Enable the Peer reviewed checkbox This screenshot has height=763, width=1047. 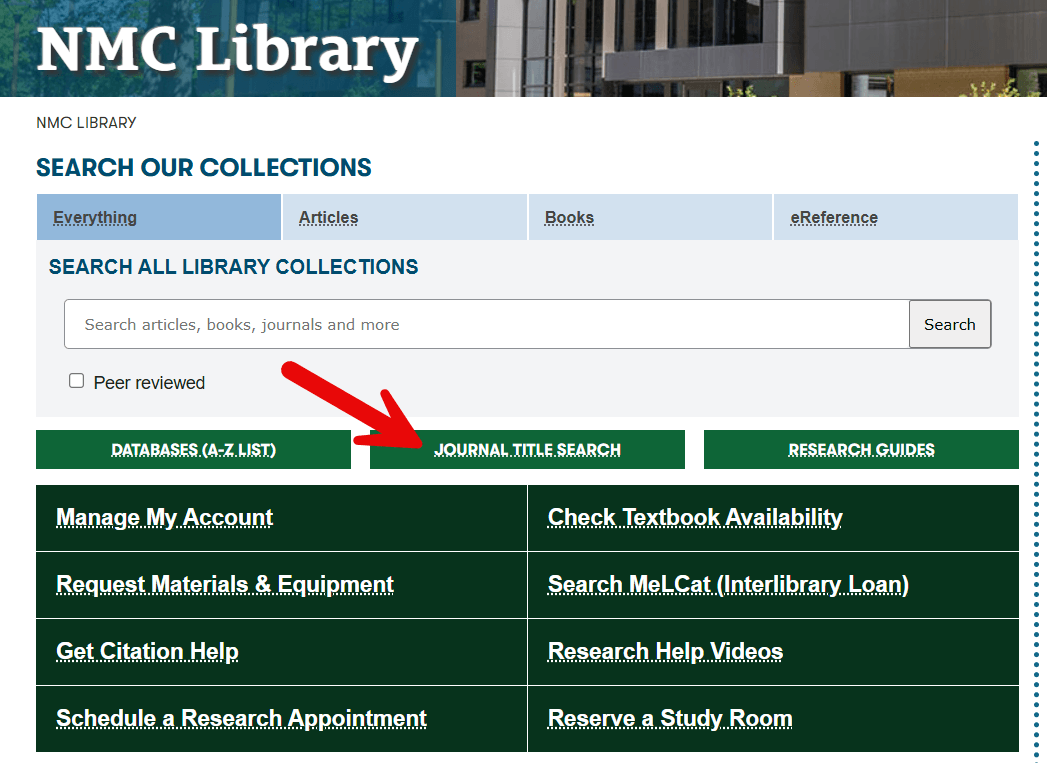[x=77, y=381]
